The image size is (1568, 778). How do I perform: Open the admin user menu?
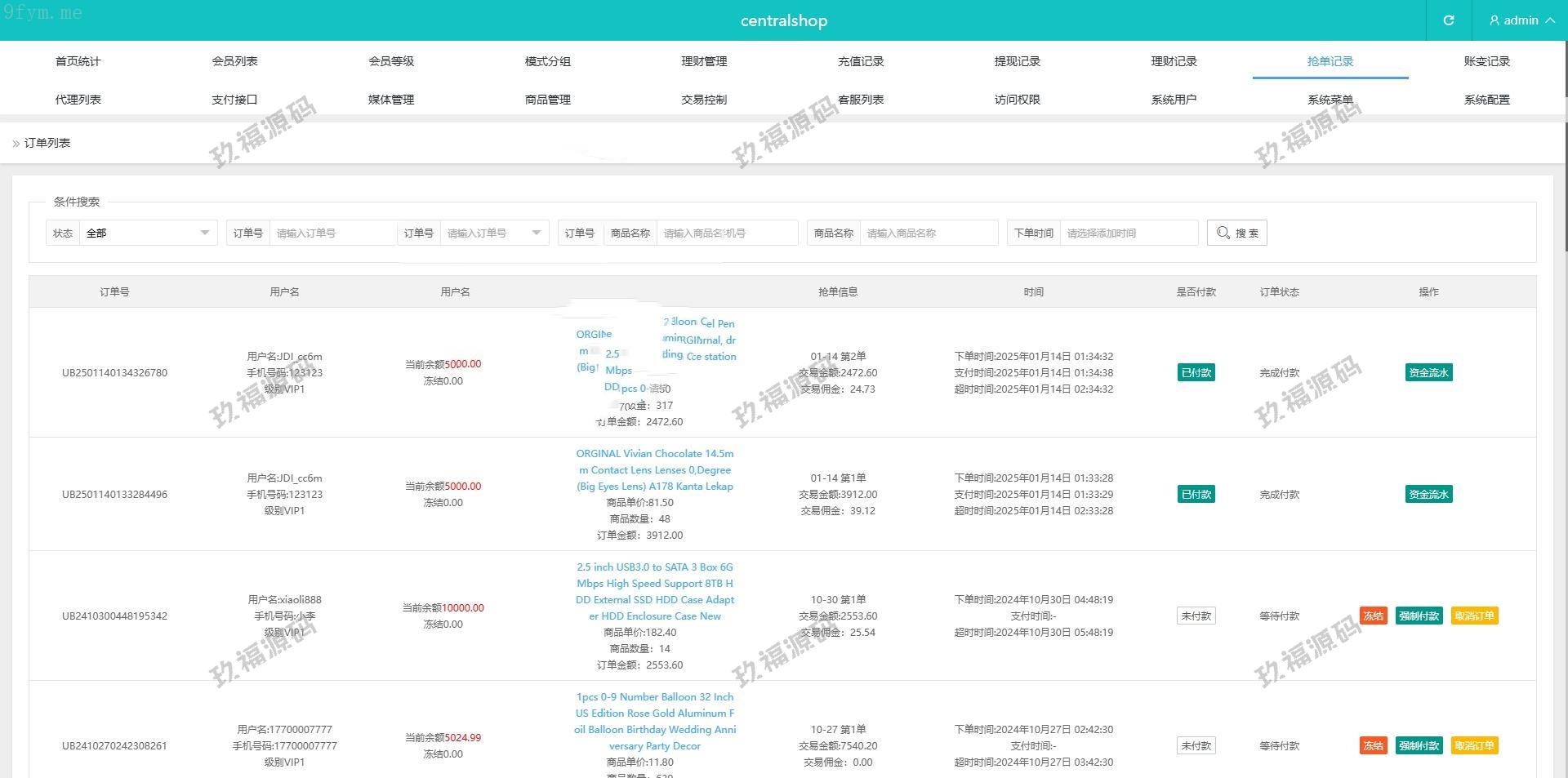click(x=1521, y=20)
